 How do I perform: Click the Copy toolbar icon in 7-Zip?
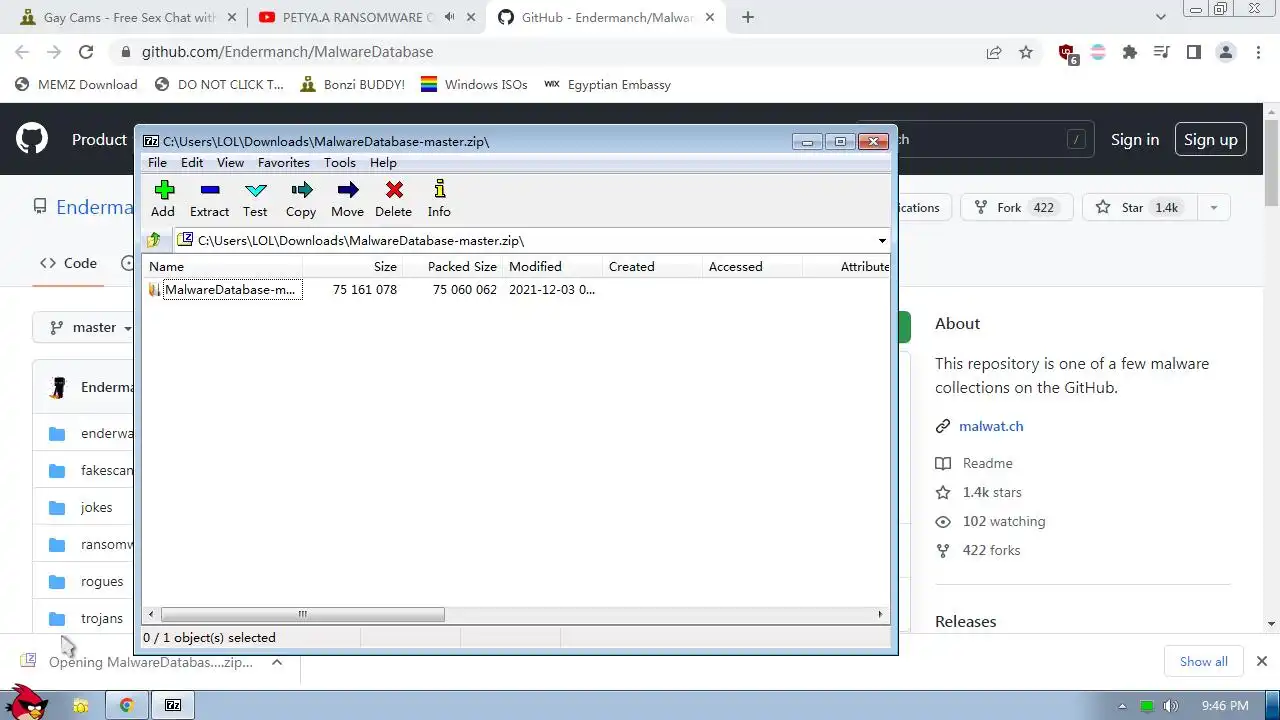(x=301, y=199)
